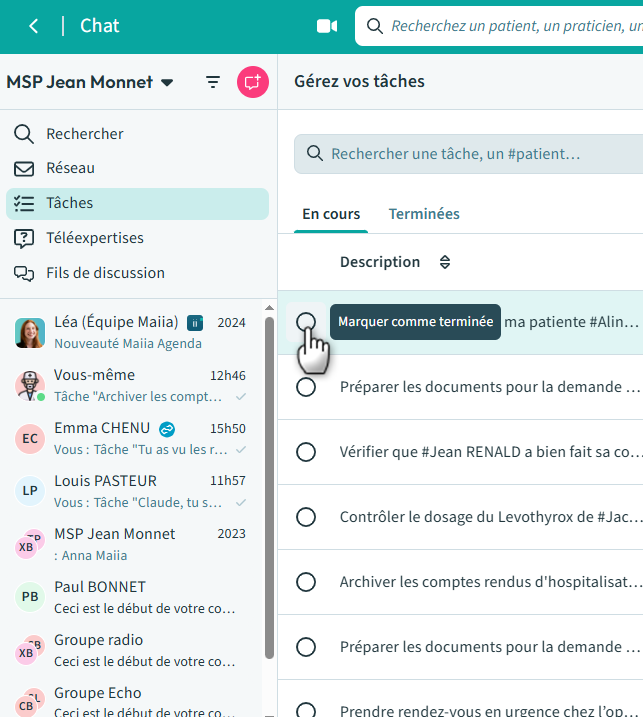The height and width of the screenshot is (717, 643).
Task: Switch to the Terminées tab
Action: [x=424, y=214]
